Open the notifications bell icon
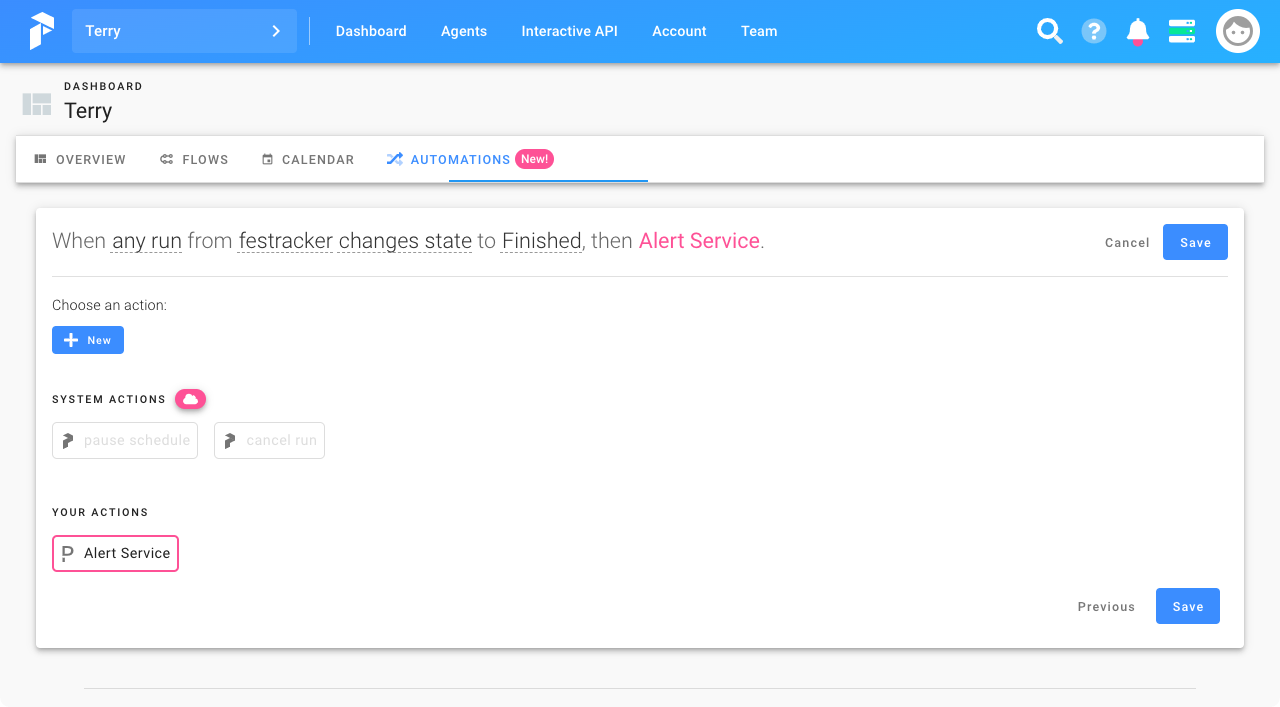This screenshot has width=1280, height=707. [1138, 31]
